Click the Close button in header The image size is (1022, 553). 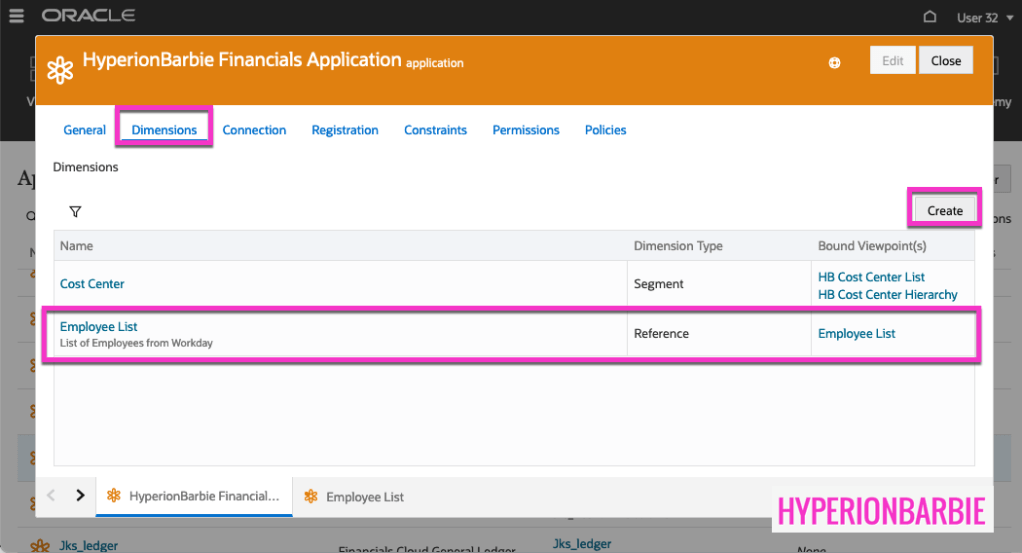[945, 61]
